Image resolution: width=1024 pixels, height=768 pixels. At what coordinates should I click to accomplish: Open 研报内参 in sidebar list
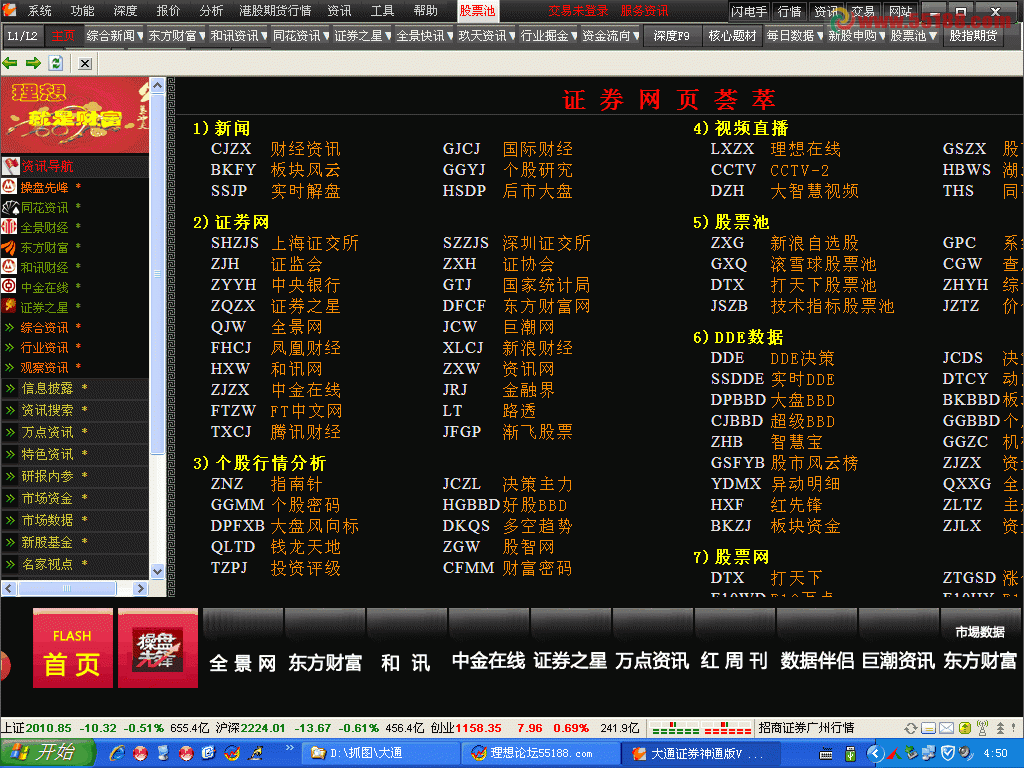point(47,476)
